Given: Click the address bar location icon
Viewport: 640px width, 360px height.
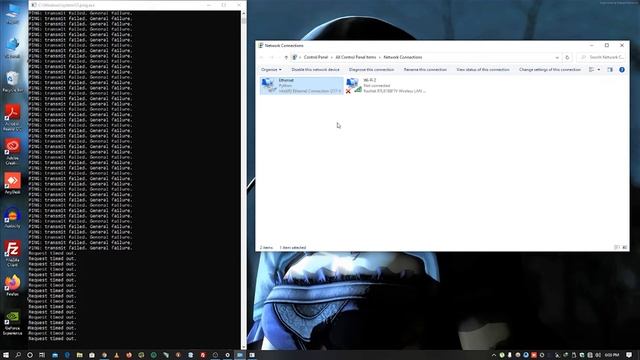Looking at the screenshot, I should pos(294,58).
